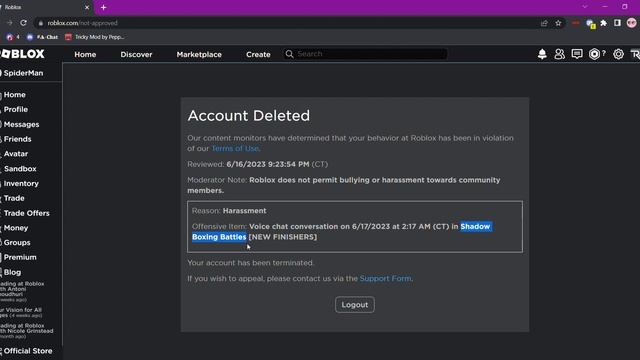Close the Roblox browser tab
The image size is (640, 360).
click(x=87, y=7)
